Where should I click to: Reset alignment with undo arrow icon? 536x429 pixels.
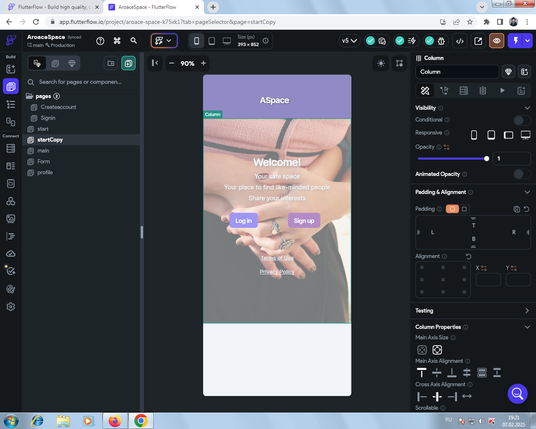(x=468, y=256)
